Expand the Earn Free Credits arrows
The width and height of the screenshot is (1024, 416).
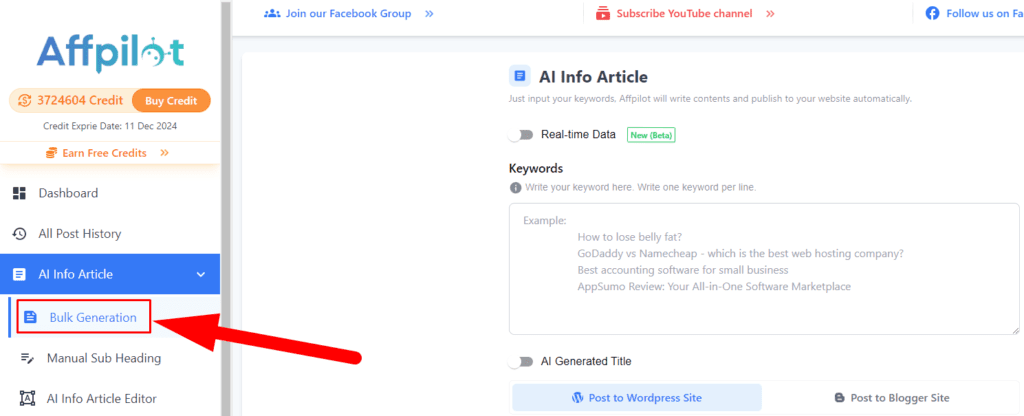click(164, 153)
